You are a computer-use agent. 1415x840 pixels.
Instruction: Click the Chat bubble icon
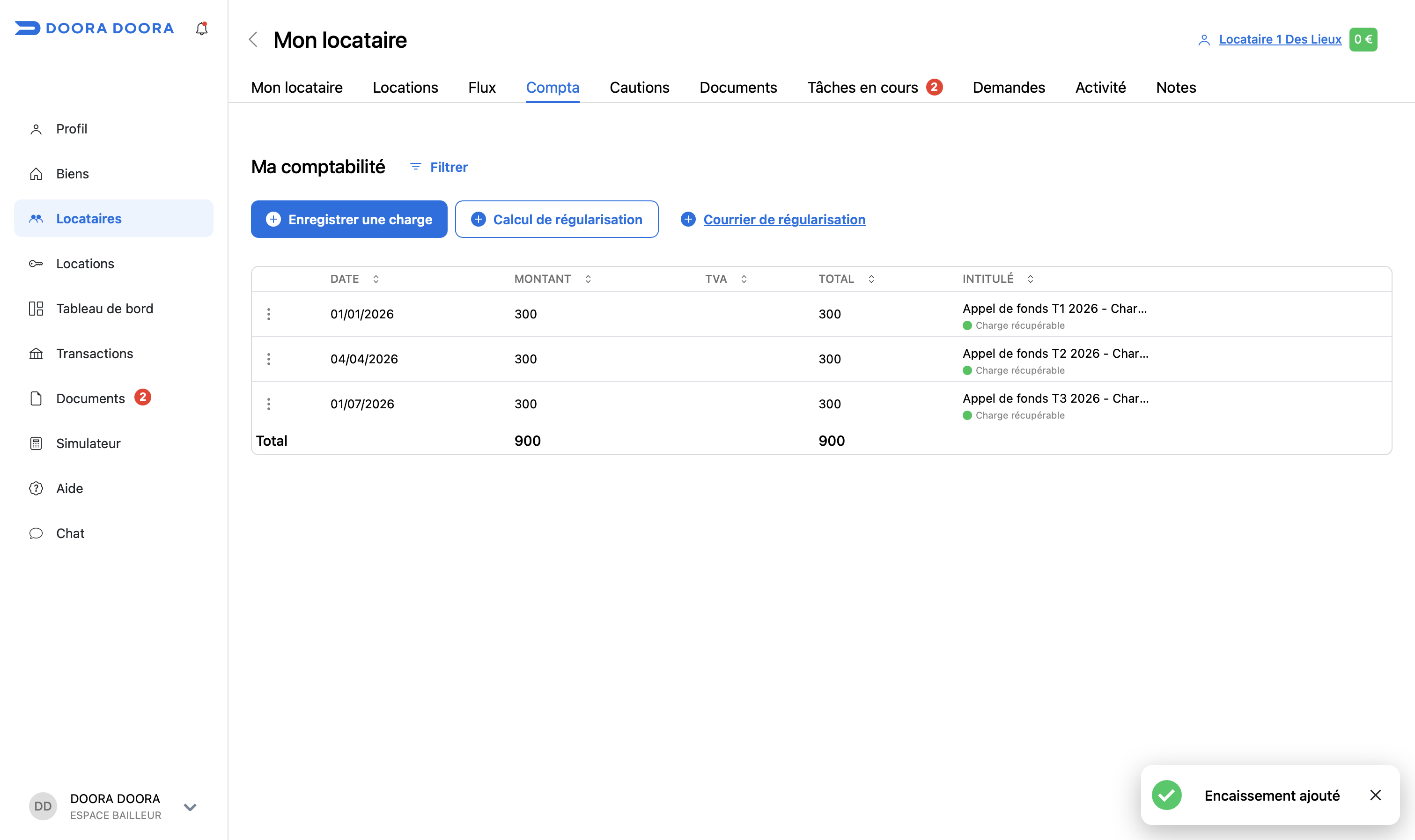[36, 533]
